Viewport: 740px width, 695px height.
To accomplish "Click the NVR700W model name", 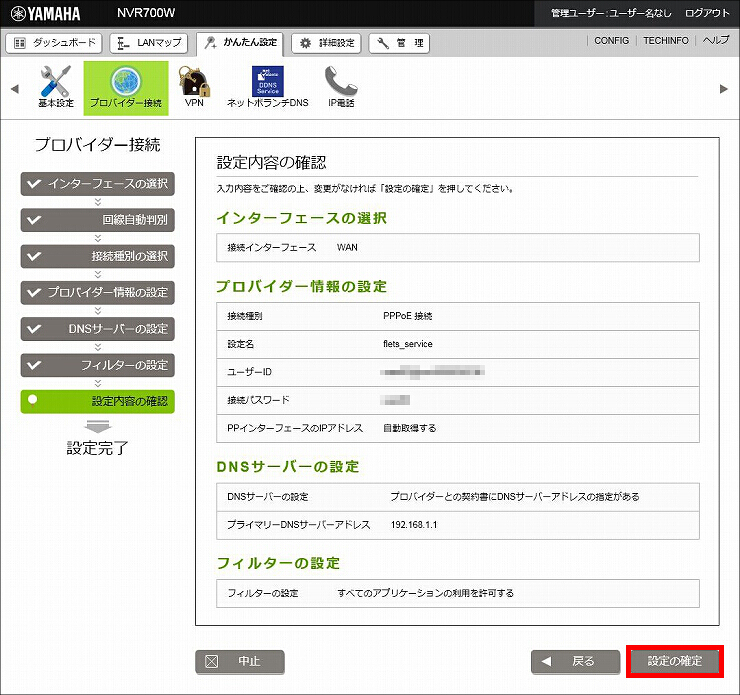I will [146, 13].
